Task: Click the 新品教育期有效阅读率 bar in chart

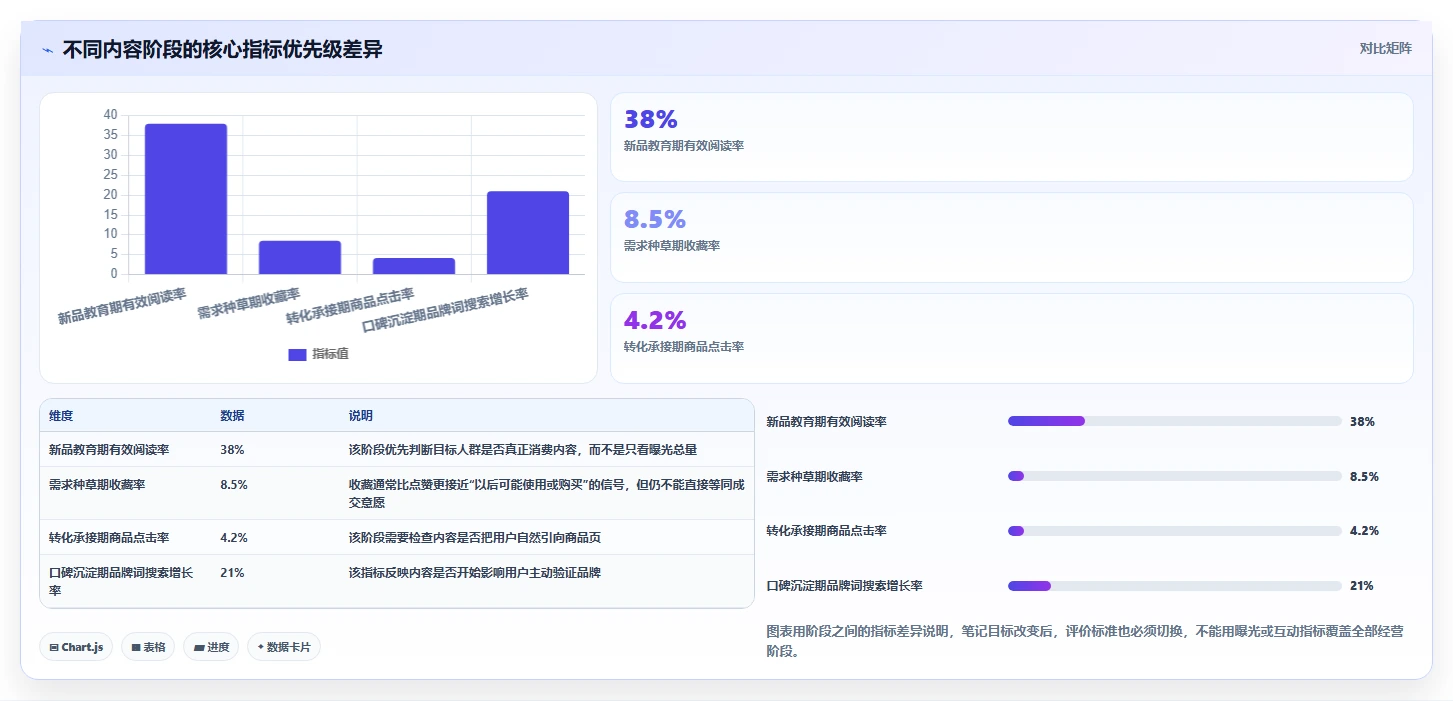Action: (x=186, y=199)
